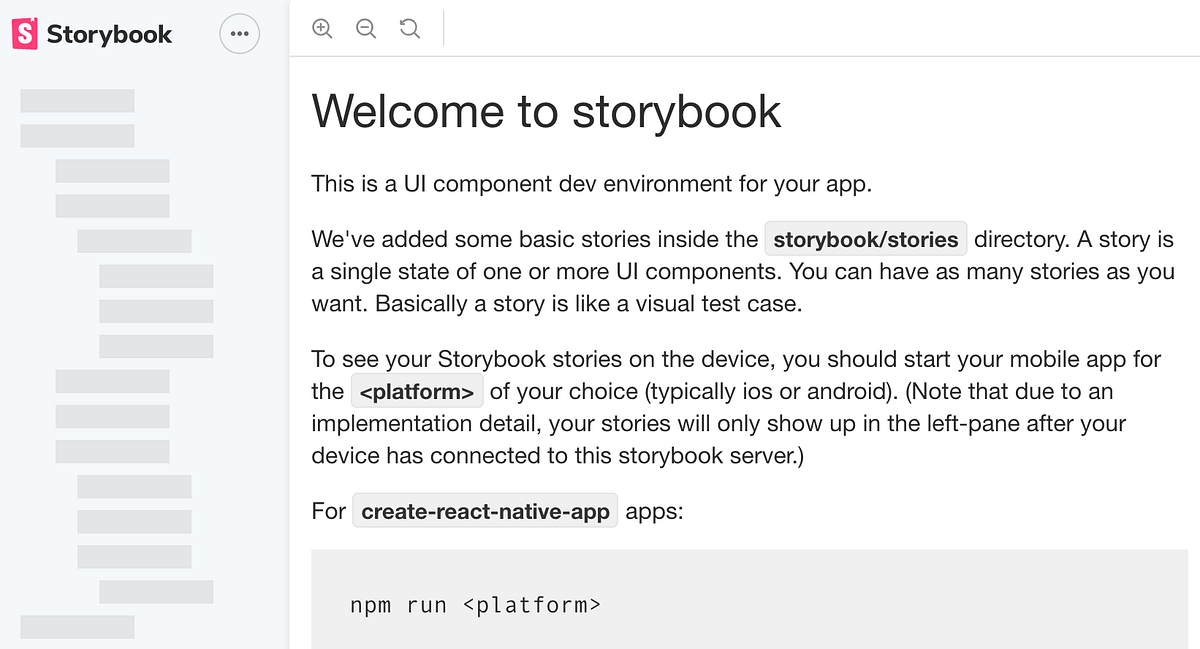The image size is (1200, 649).
Task: Click the storybook/stories inline code chip
Action: pyautogui.click(x=865, y=239)
